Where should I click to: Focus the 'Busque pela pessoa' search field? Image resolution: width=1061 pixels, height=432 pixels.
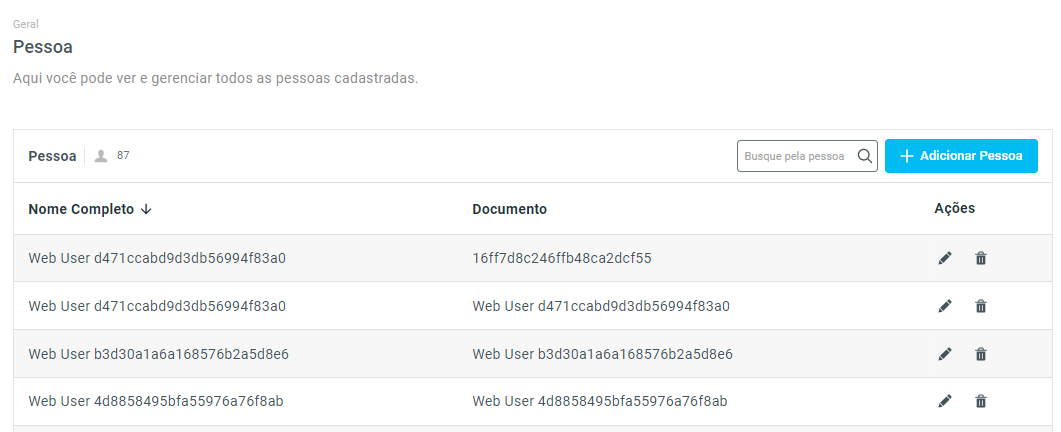[795, 156]
